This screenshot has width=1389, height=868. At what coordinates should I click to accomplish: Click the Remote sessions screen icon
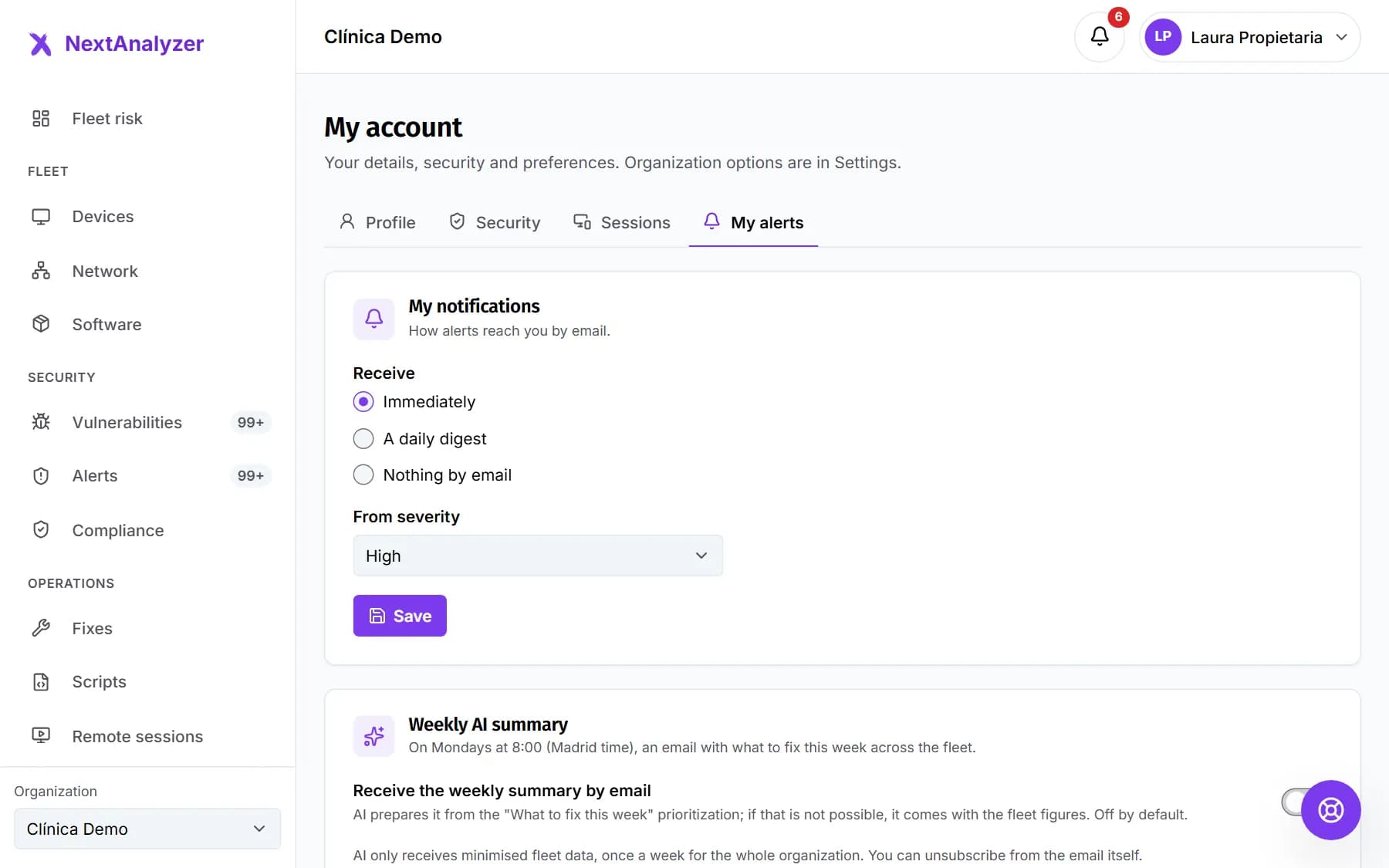tap(41, 736)
